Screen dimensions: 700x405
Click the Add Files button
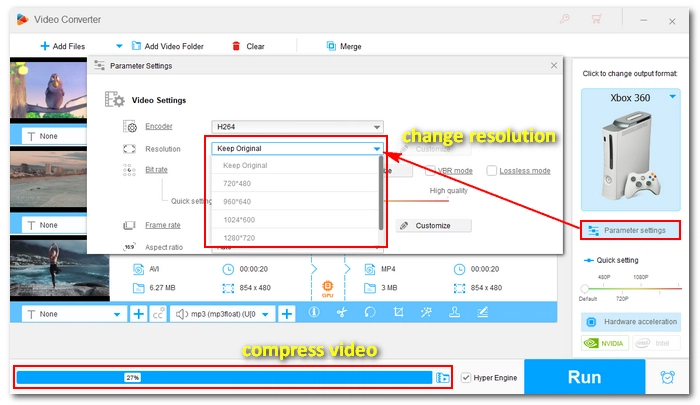coord(62,46)
